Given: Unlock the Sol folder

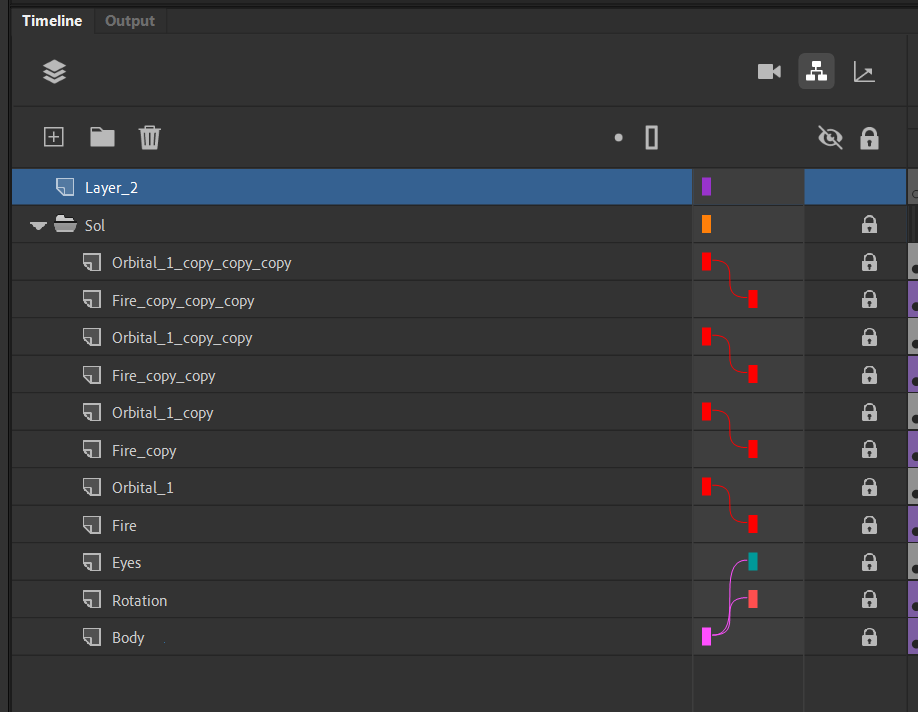Looking at the screenshot, I should (869, 225).
